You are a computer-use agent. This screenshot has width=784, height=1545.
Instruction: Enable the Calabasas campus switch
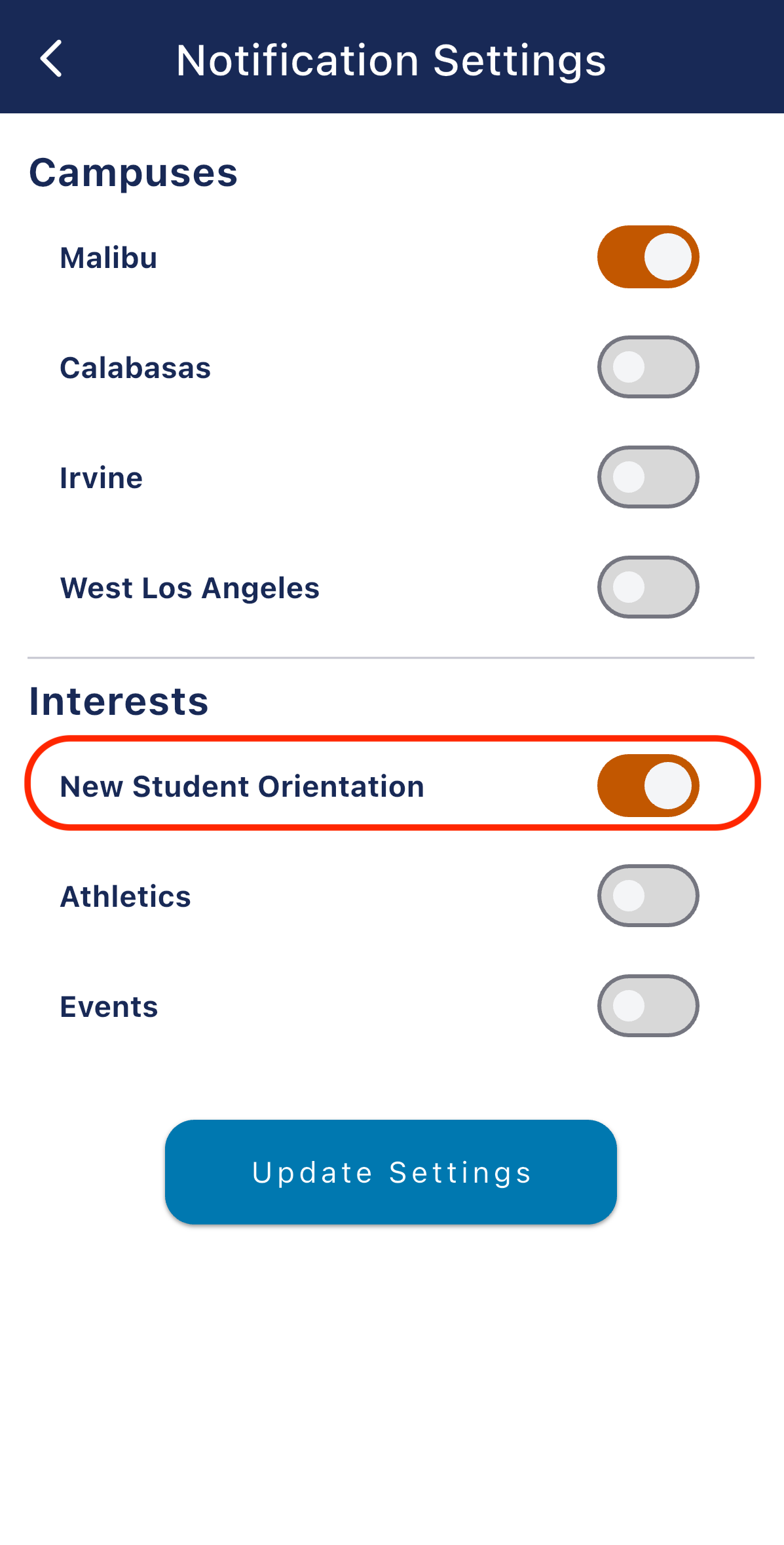point(648,367)
